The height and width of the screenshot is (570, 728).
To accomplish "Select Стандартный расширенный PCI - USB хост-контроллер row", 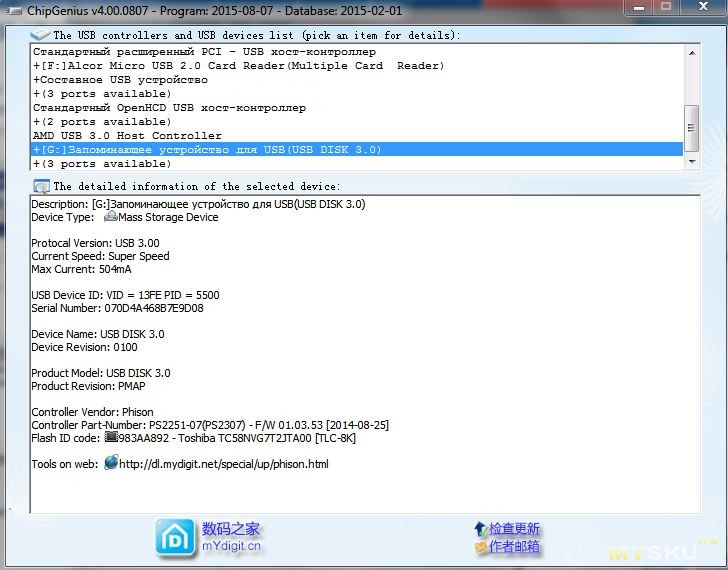I will (356, 52).
